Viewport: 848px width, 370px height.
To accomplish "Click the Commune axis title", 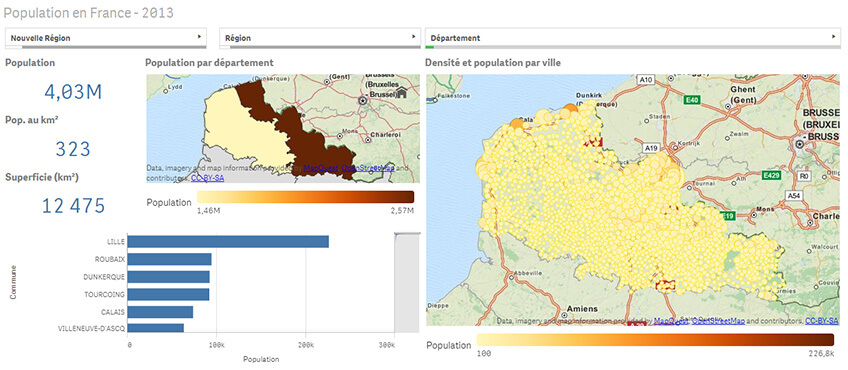I will (13, 282).
